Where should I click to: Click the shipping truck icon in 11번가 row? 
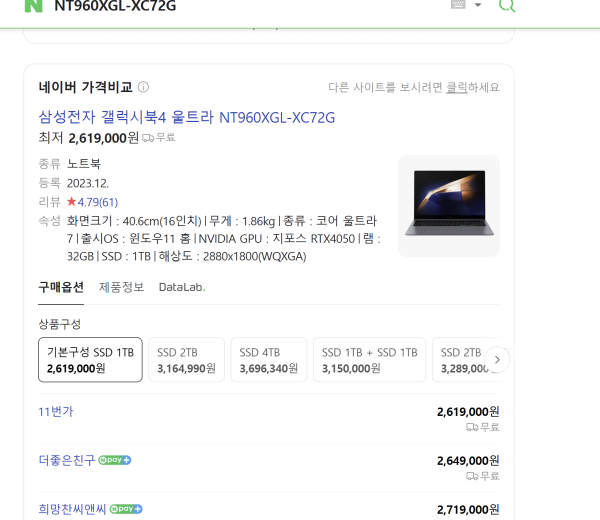click(x=472, y=427)
